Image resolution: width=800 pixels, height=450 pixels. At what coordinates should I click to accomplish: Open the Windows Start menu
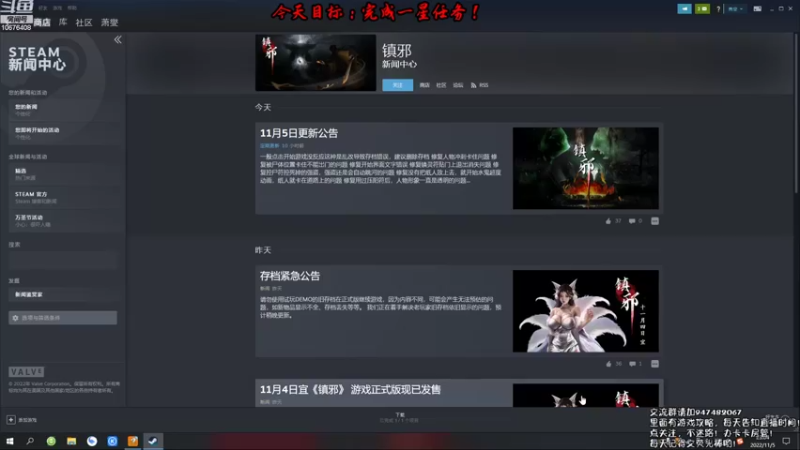click(10, 441)
